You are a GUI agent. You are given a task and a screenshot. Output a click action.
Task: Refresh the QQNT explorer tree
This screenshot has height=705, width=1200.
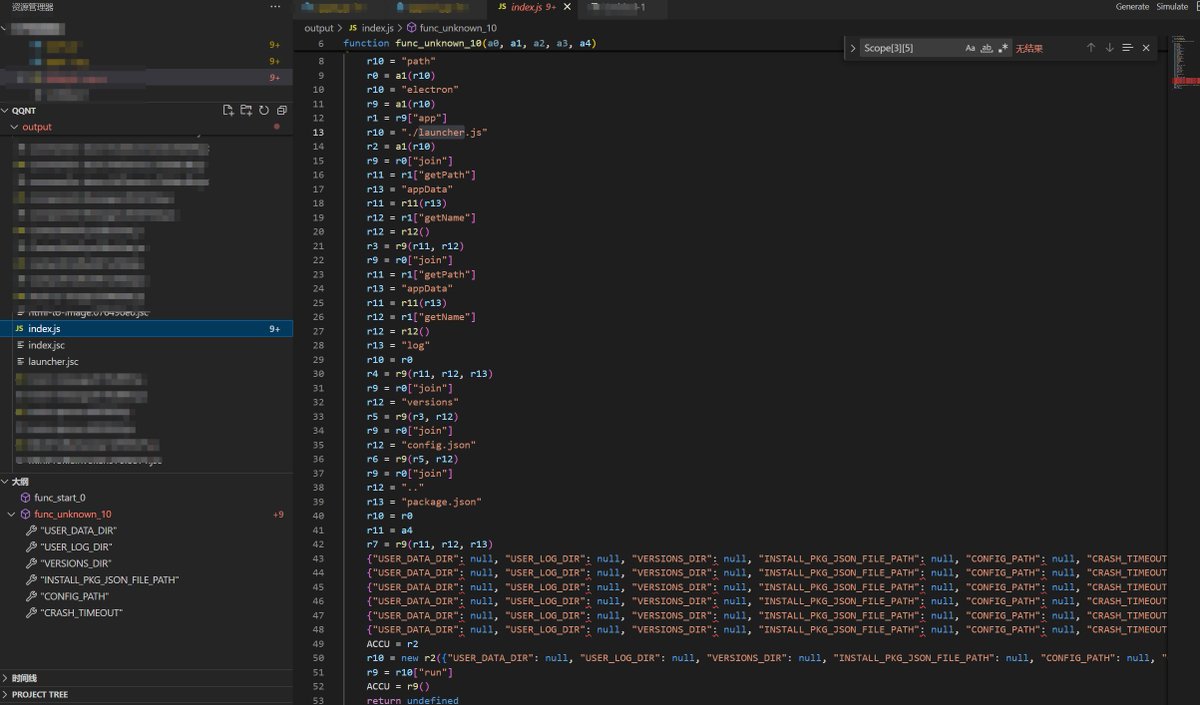pos(264,110)
